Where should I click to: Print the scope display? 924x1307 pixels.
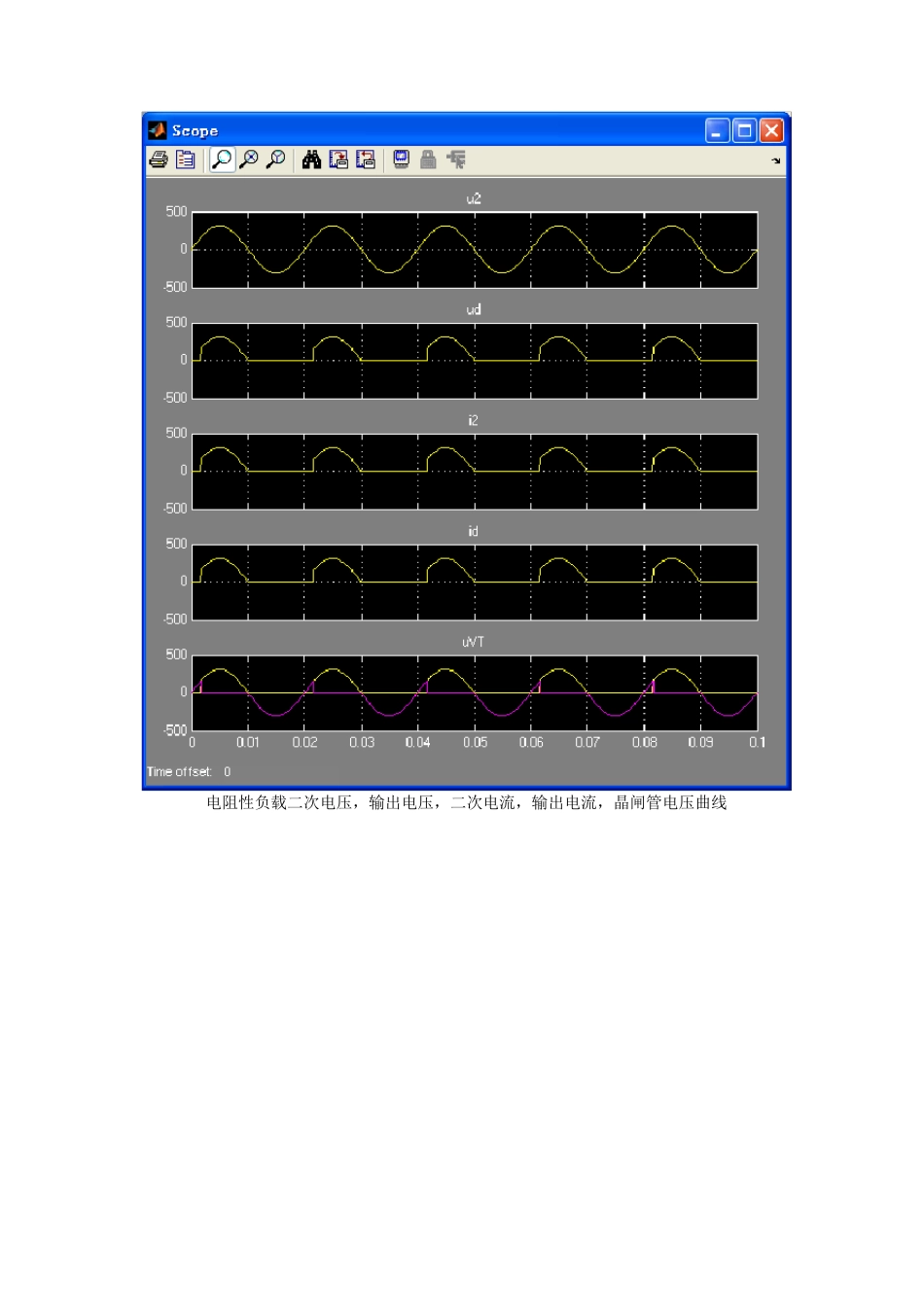pos(159,159)
